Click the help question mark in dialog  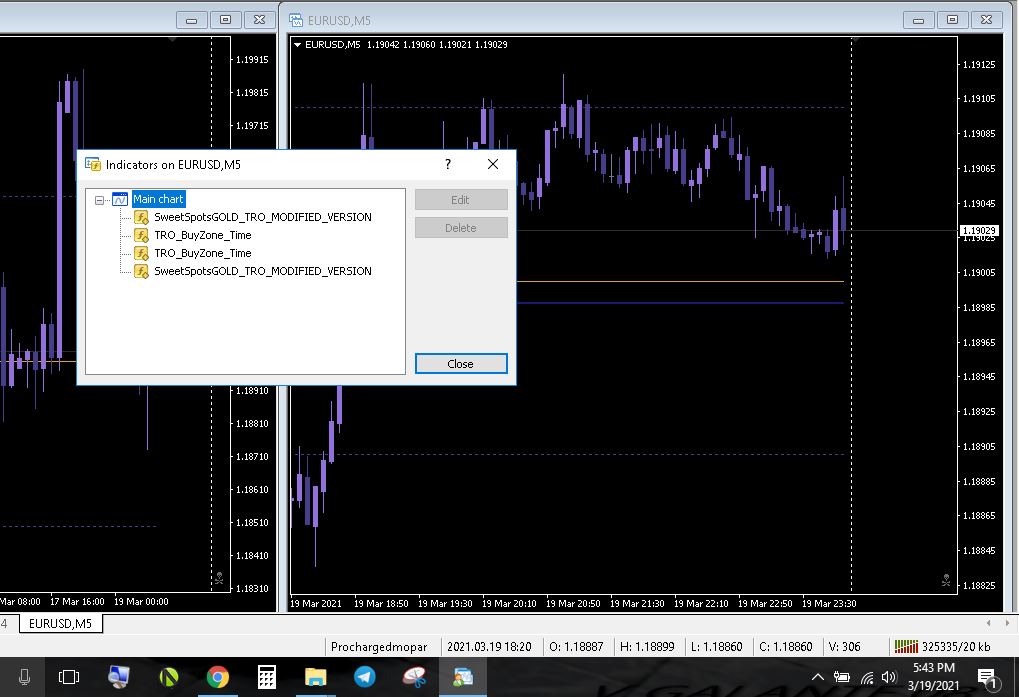click(448, 164)
